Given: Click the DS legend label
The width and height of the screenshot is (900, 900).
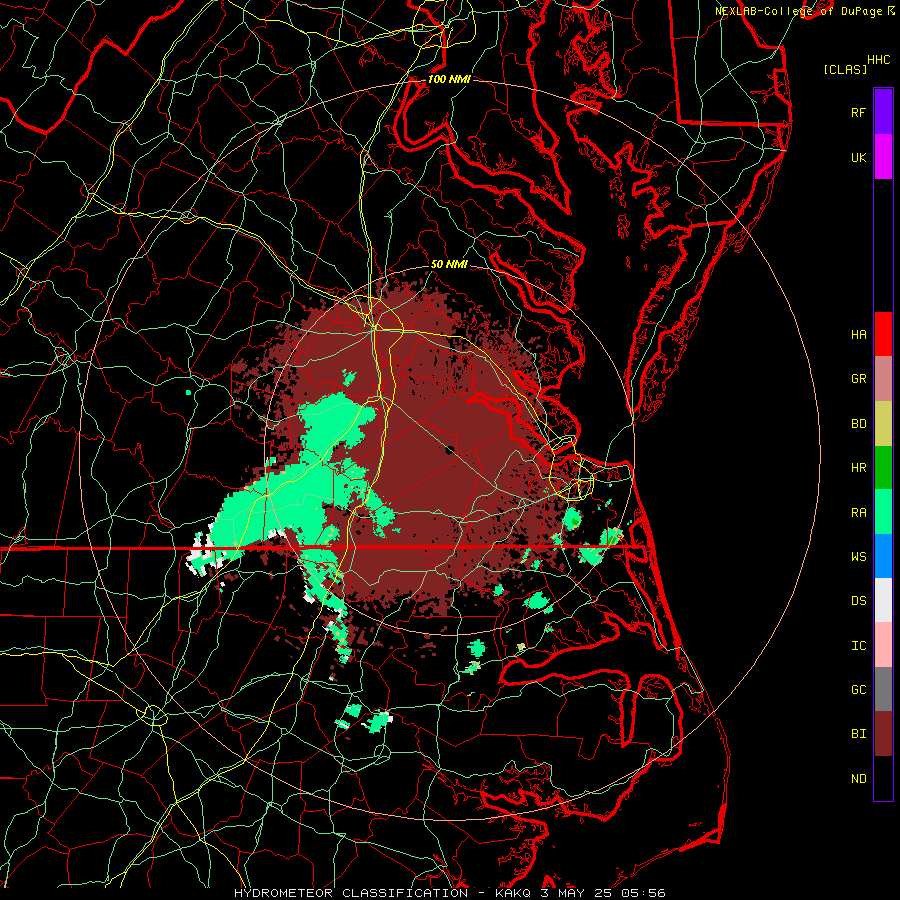Looking at the screenshot, I should pyautogui.click(x=859, y=601).
